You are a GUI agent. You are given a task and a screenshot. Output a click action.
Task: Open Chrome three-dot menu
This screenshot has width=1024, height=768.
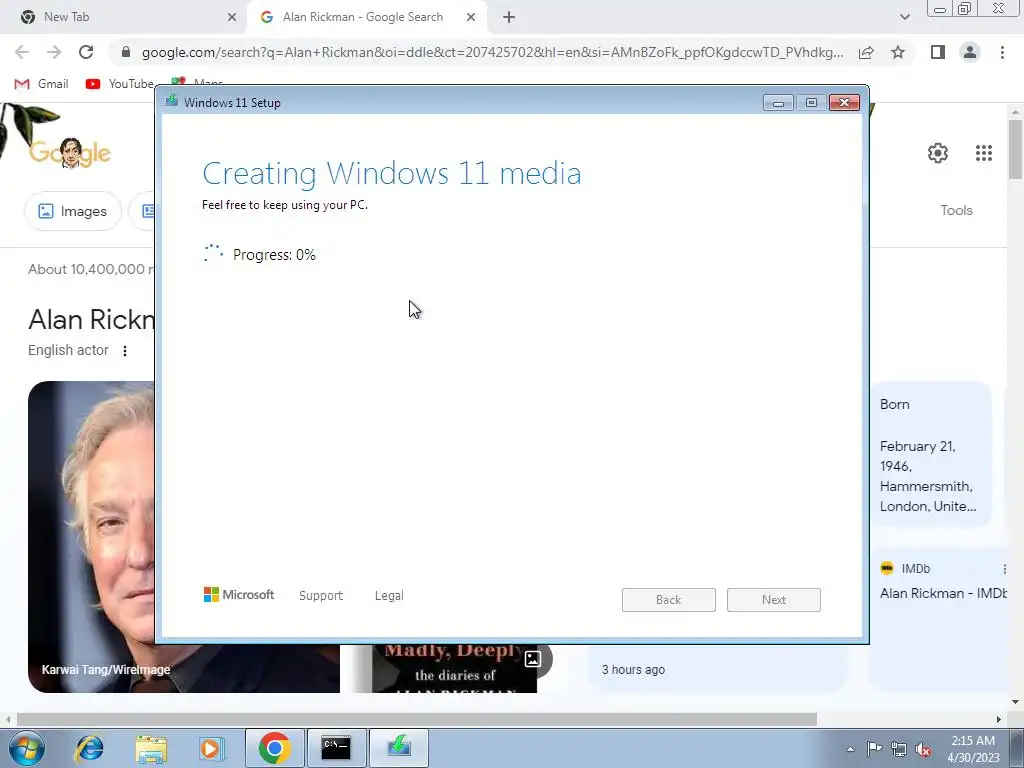point(1002,52)
